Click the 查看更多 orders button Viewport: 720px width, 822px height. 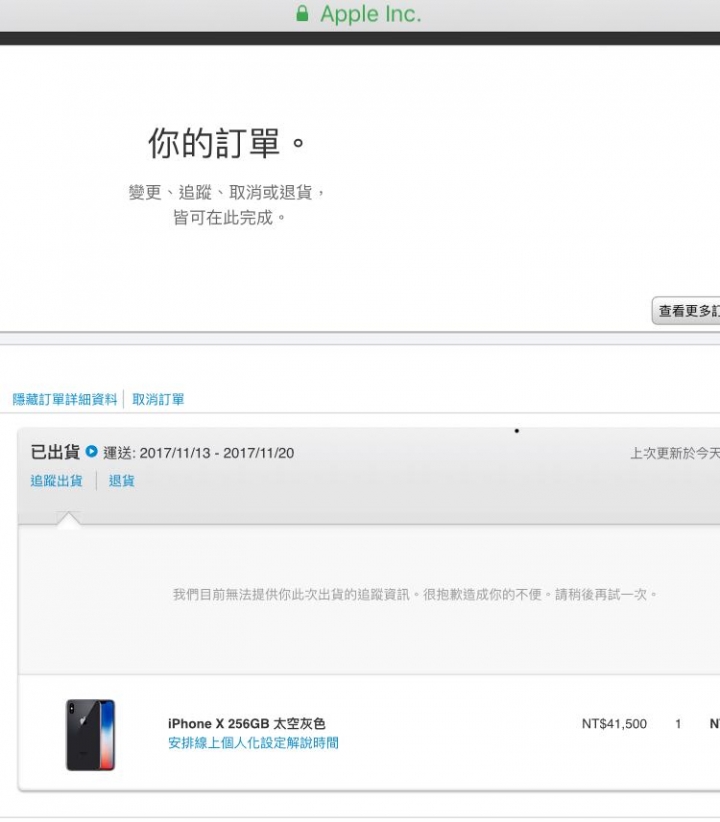686,310
